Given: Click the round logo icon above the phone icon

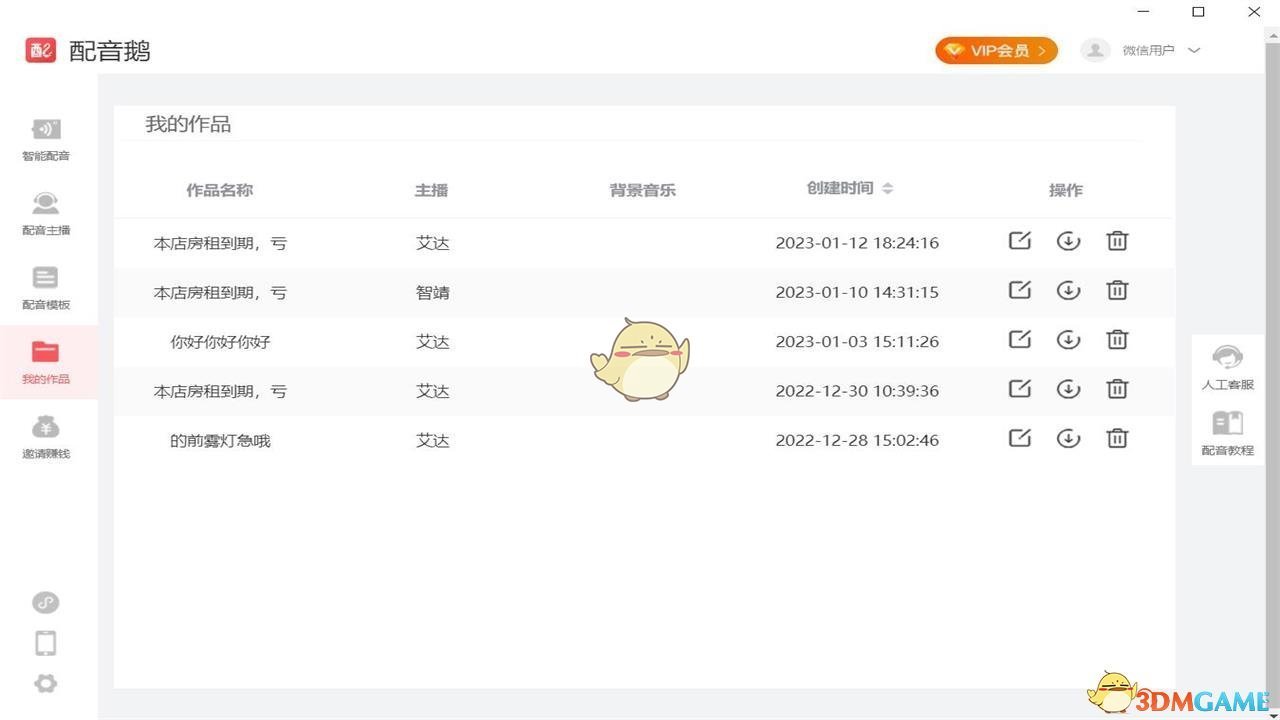Looking at the screenshot, I should point(45,602).
